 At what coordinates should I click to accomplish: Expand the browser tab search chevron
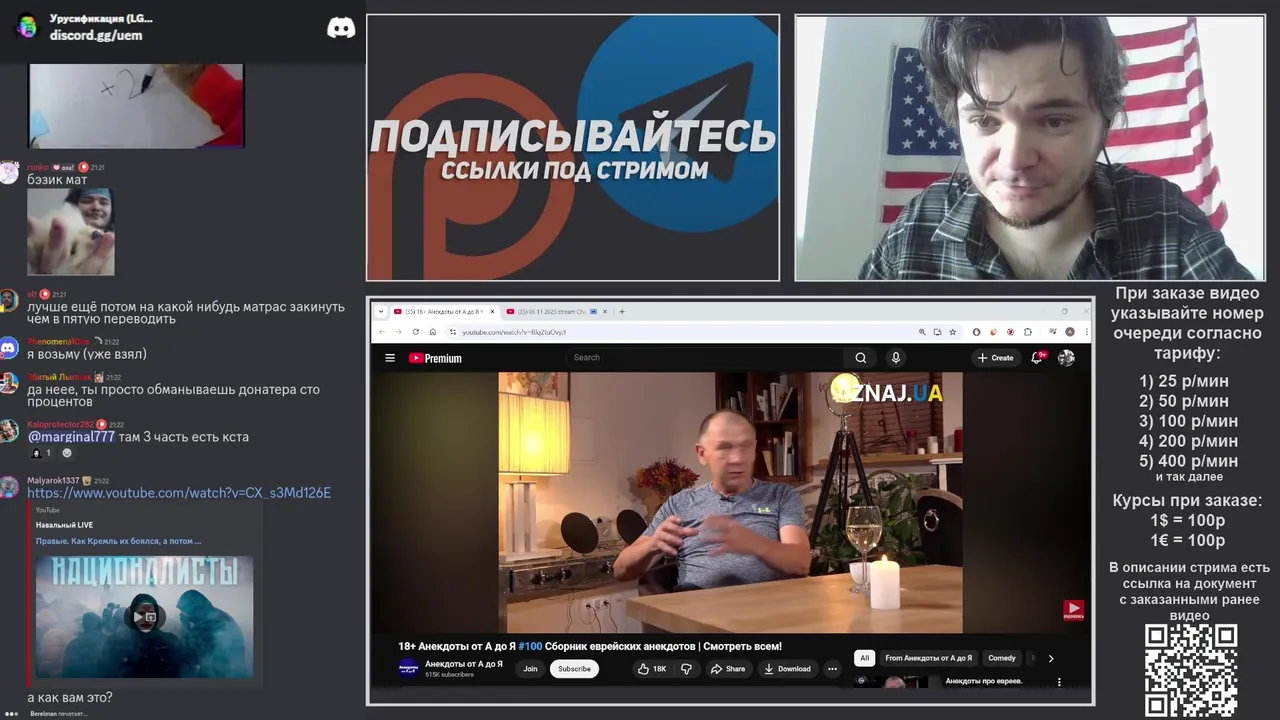pos(380,311)
